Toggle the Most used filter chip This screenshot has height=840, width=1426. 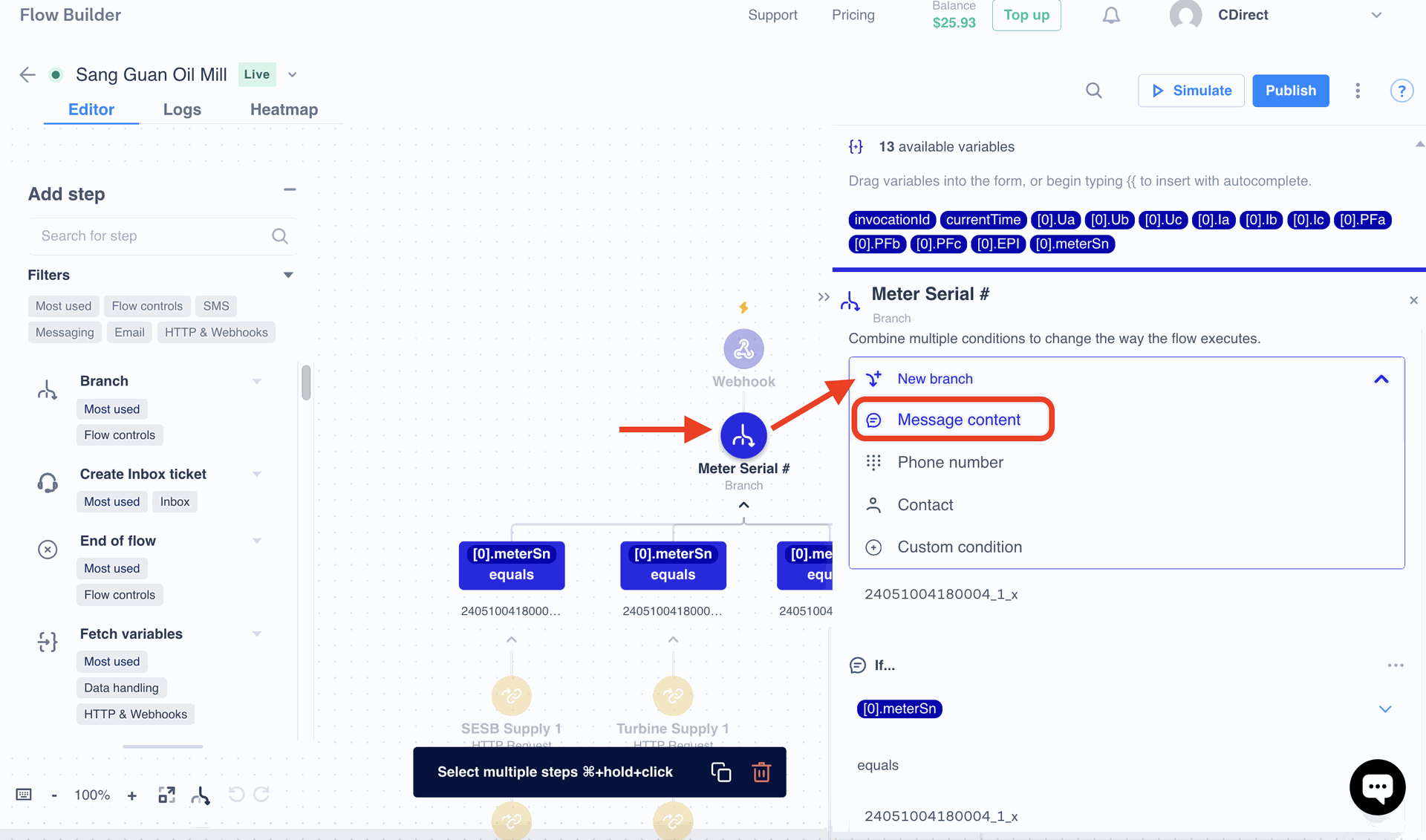pyautogui.click(x=63, y=306)
